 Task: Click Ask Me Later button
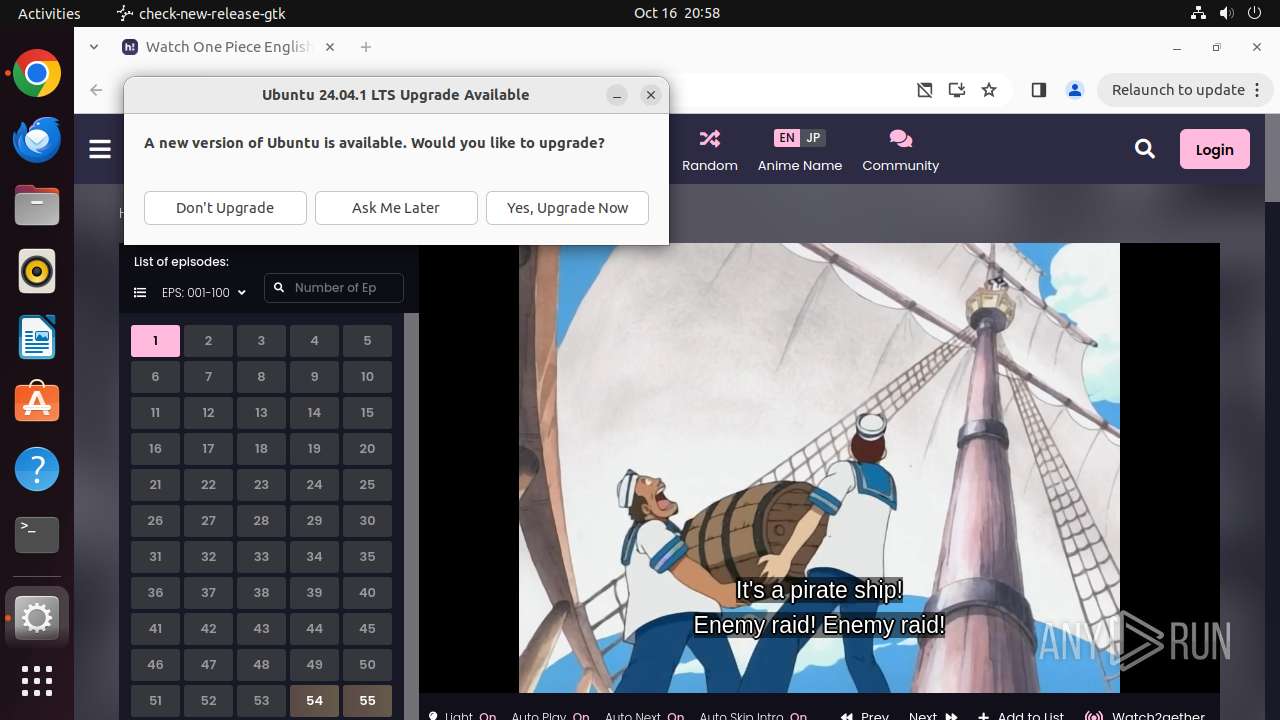[x=396, y=208]
